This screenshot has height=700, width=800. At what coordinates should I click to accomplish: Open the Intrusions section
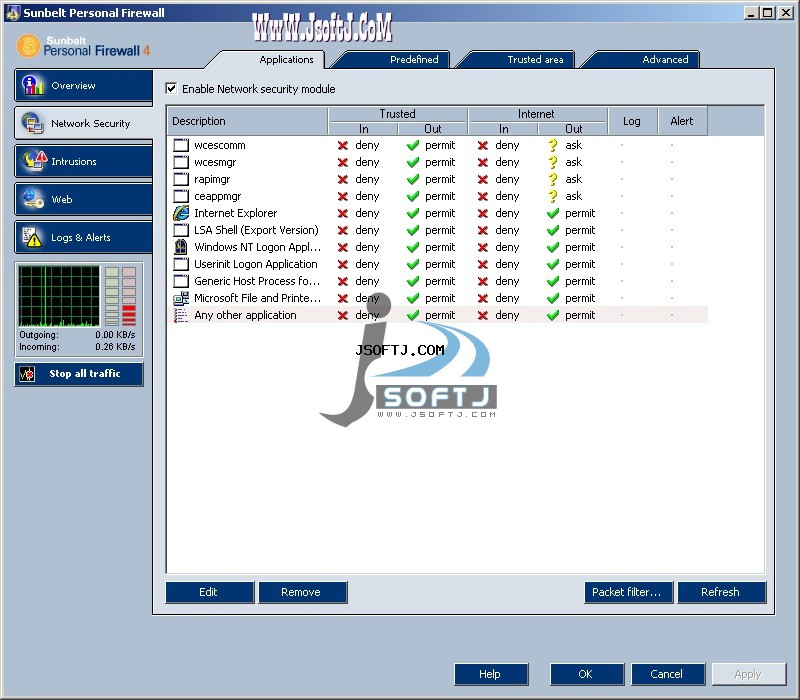[84, 161]
